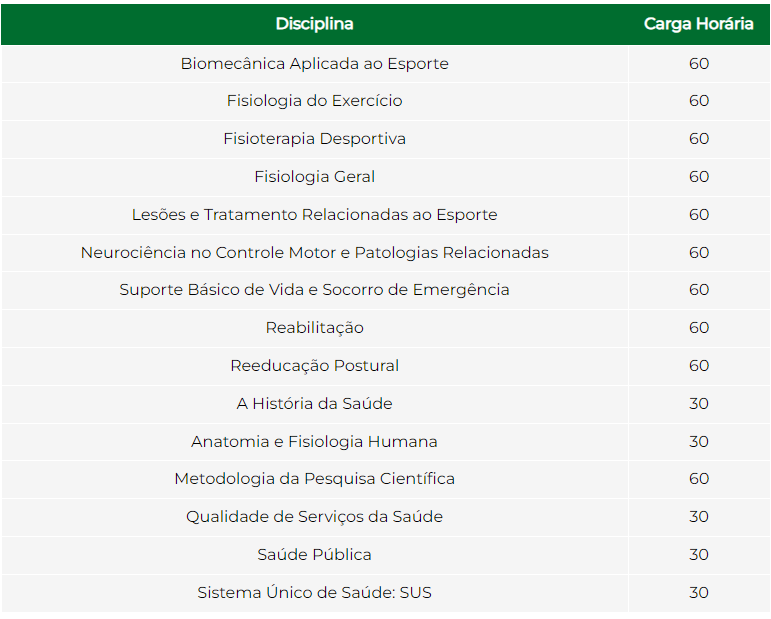Click the Saúde Pública discipline name
Screen dimensions: 771x619
pos(314,555)
